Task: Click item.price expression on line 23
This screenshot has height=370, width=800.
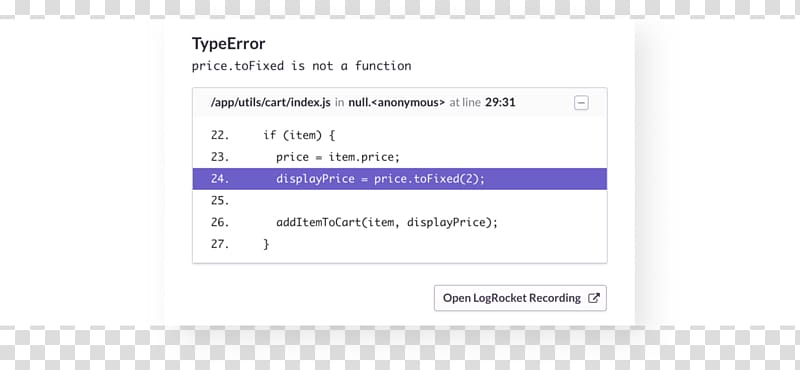Action: [361, 157]
